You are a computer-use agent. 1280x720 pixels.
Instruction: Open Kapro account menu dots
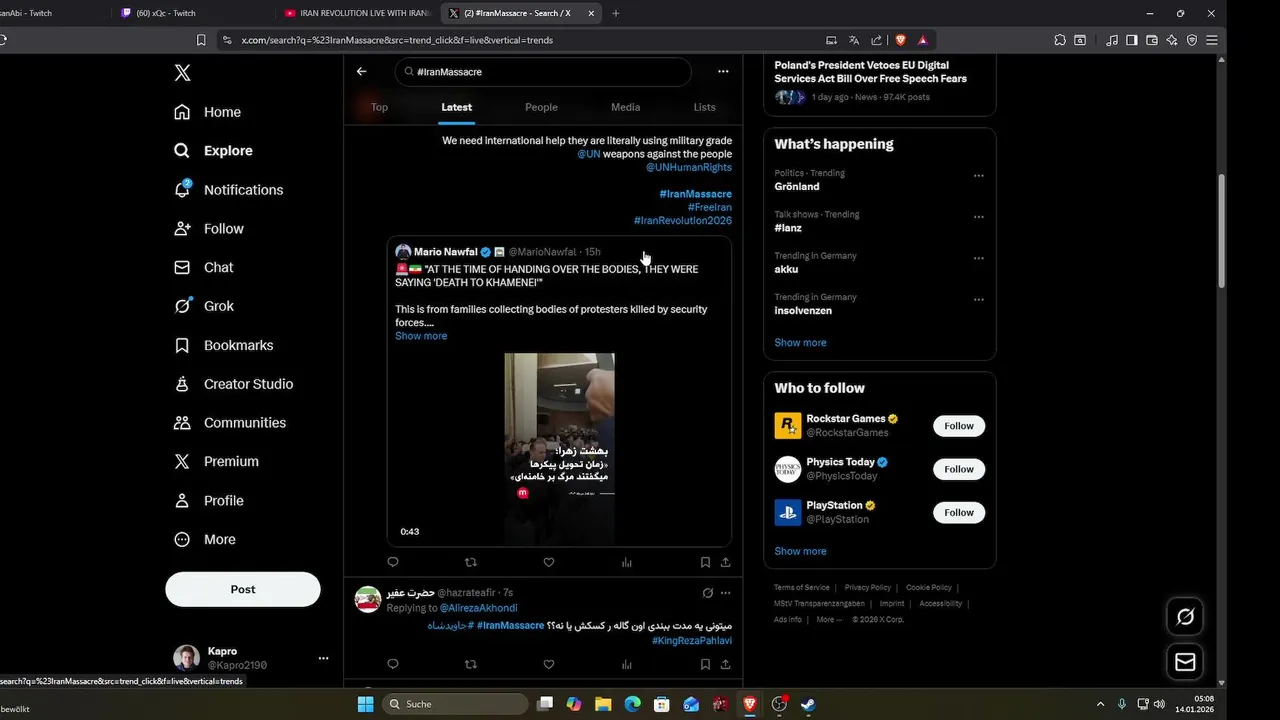pos(323,658)
